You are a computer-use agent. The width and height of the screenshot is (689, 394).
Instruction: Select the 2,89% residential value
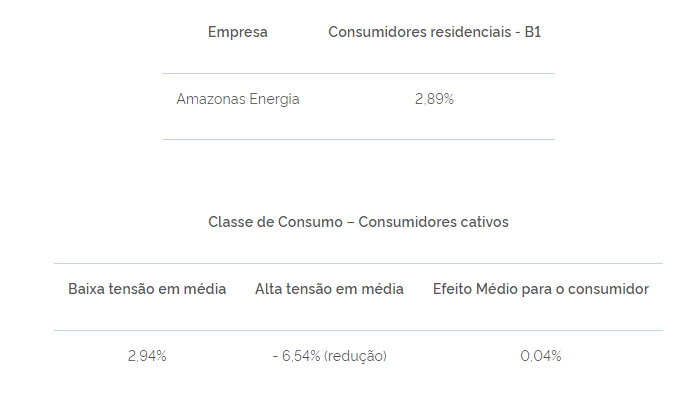[x=434, y=99]
